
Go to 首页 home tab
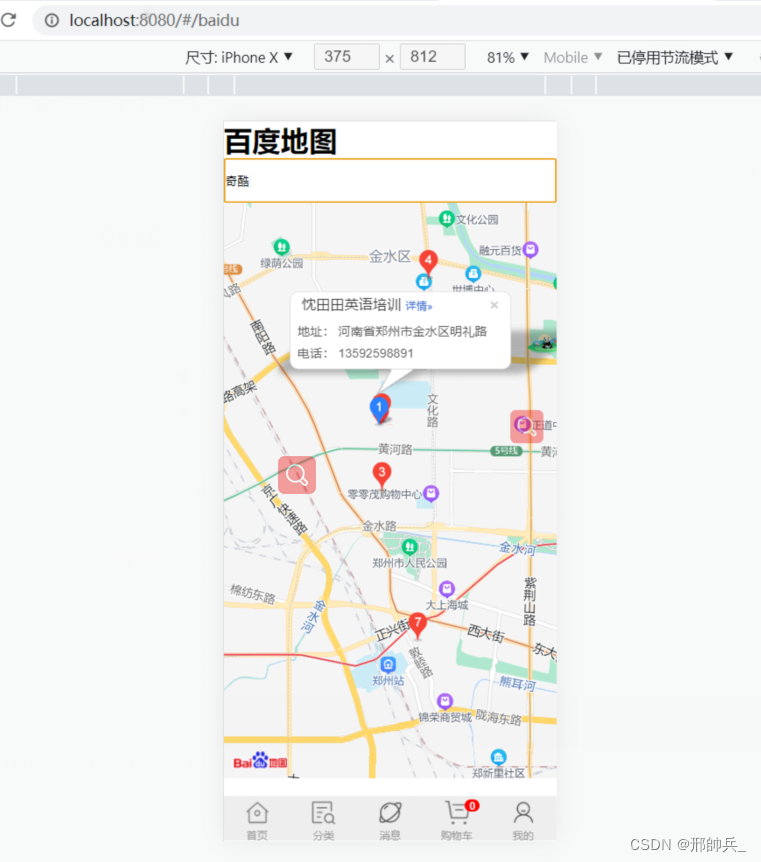click(257, 821)
